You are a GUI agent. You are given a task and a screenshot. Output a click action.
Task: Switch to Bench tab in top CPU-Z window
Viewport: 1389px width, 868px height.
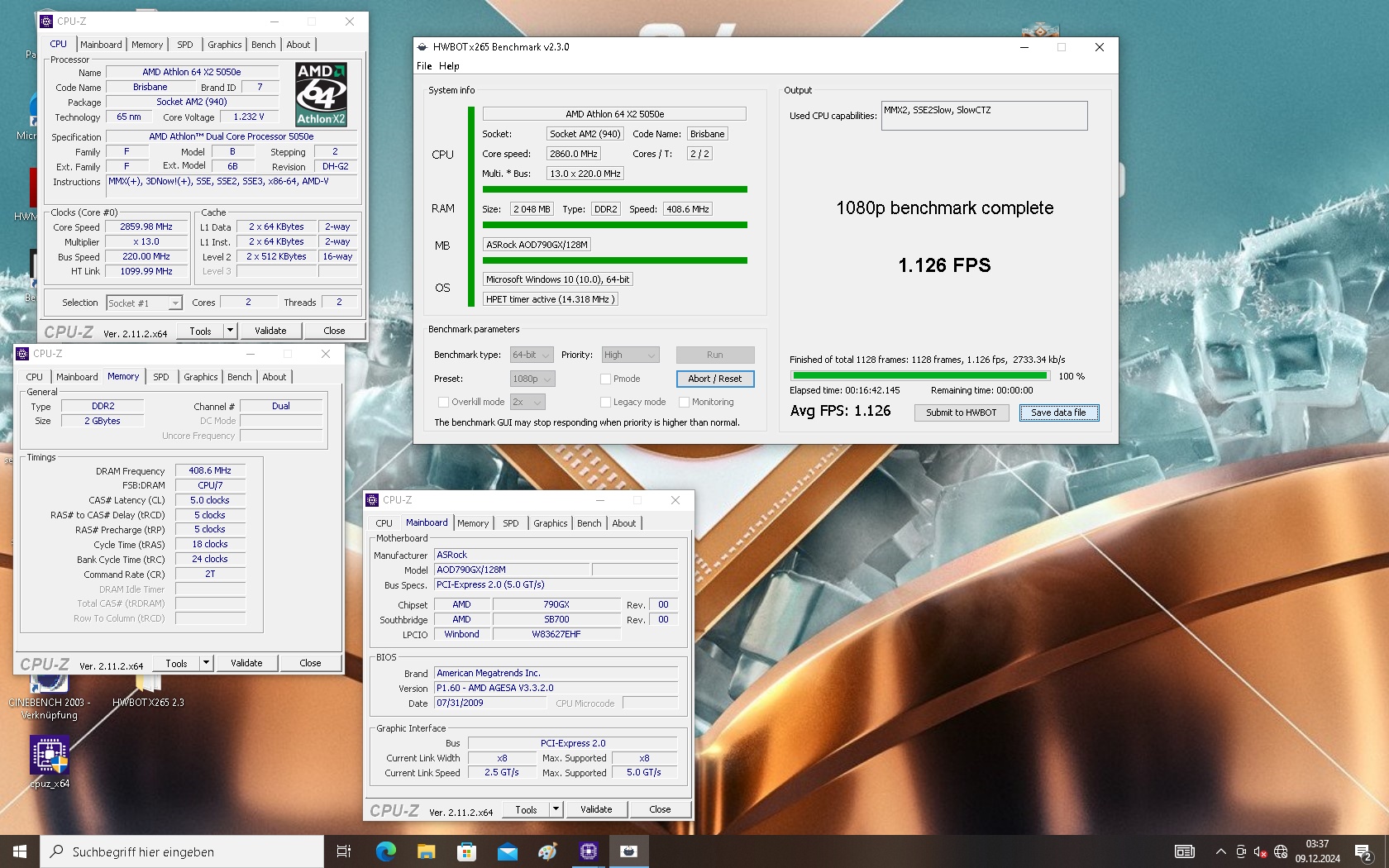click(264, 45)
